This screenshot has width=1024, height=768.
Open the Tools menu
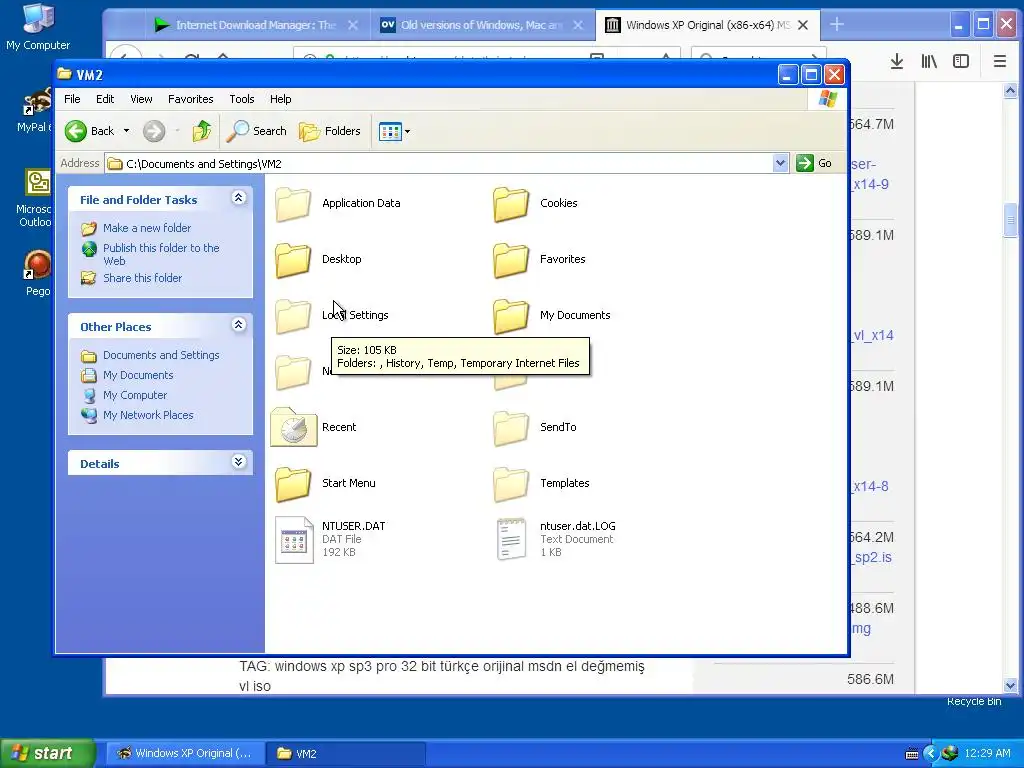(x=242, y=99)
